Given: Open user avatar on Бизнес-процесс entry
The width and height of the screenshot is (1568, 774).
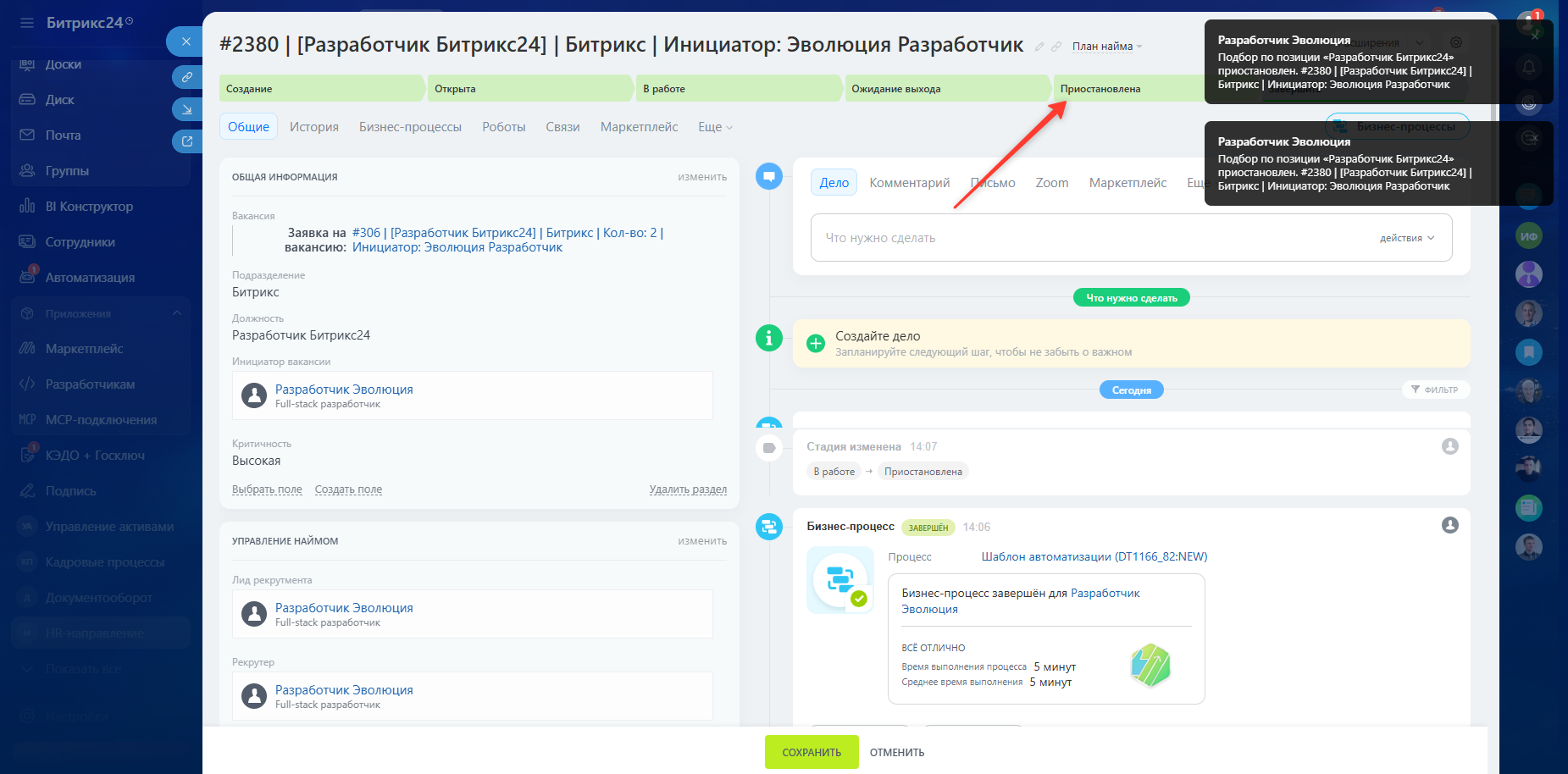Looking at the screenshot, I should tap(1450, 525).
